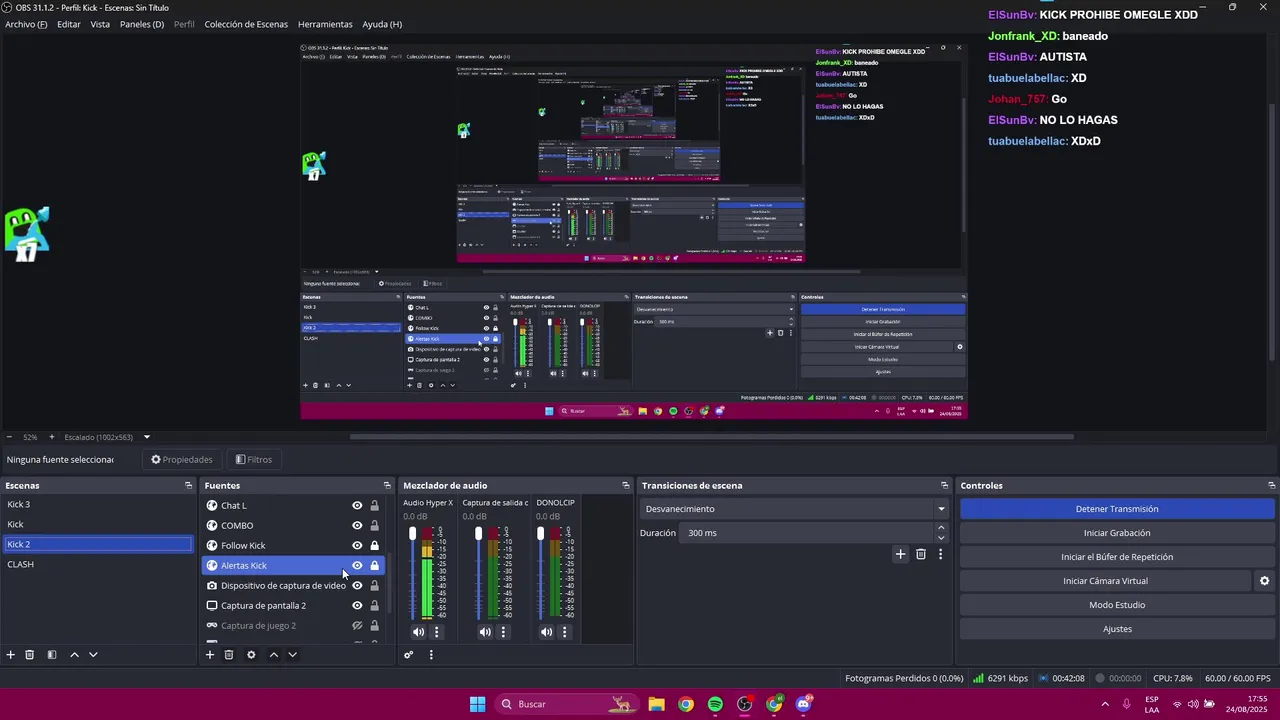Mute Captura de salida speaker icon

[485, 632]
